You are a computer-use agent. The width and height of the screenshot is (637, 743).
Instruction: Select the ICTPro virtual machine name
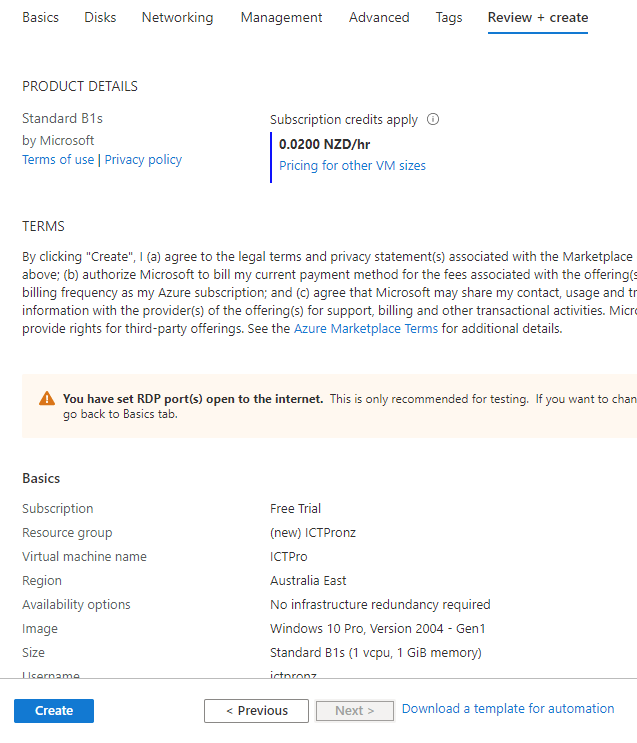pos(289,556)
